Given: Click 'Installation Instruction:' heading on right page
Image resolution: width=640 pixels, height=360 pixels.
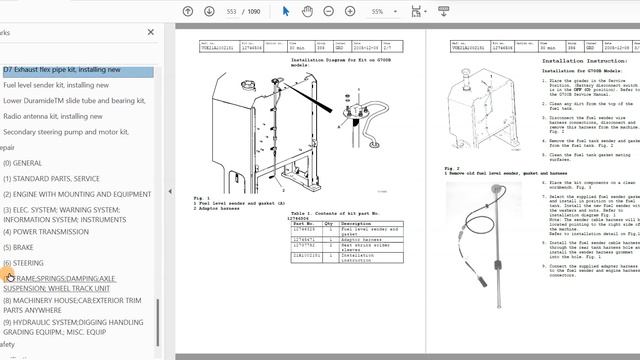Looking at the screenshot, I should click(x=584, y=61).
